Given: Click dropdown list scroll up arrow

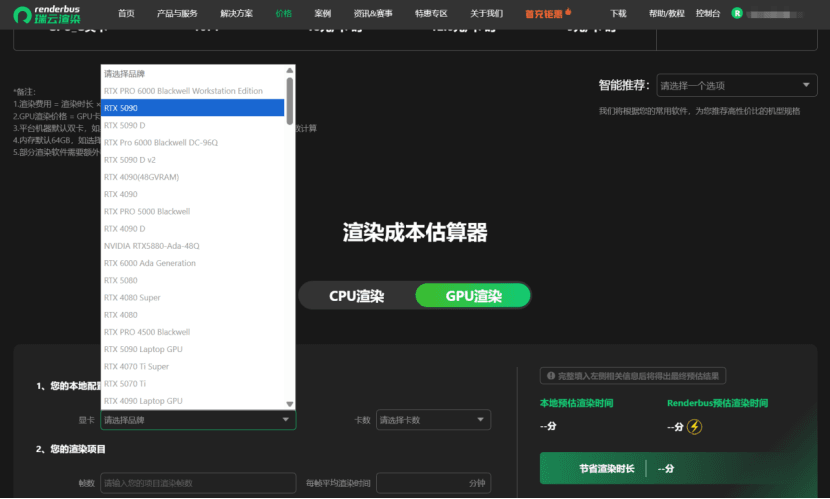Looking at the screenshot, I should coord(290,70).
